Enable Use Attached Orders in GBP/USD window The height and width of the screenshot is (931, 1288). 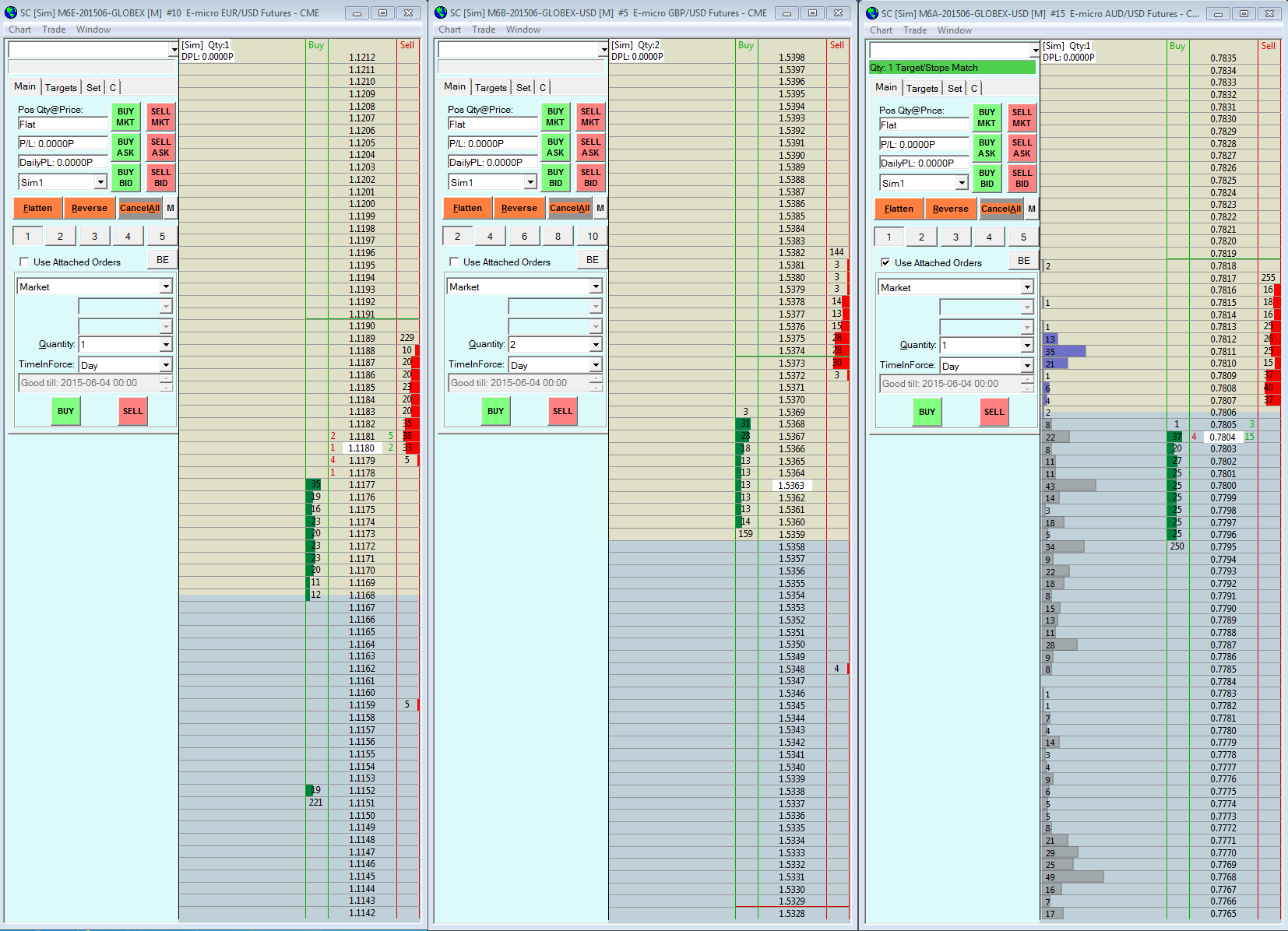coord(454,262)
